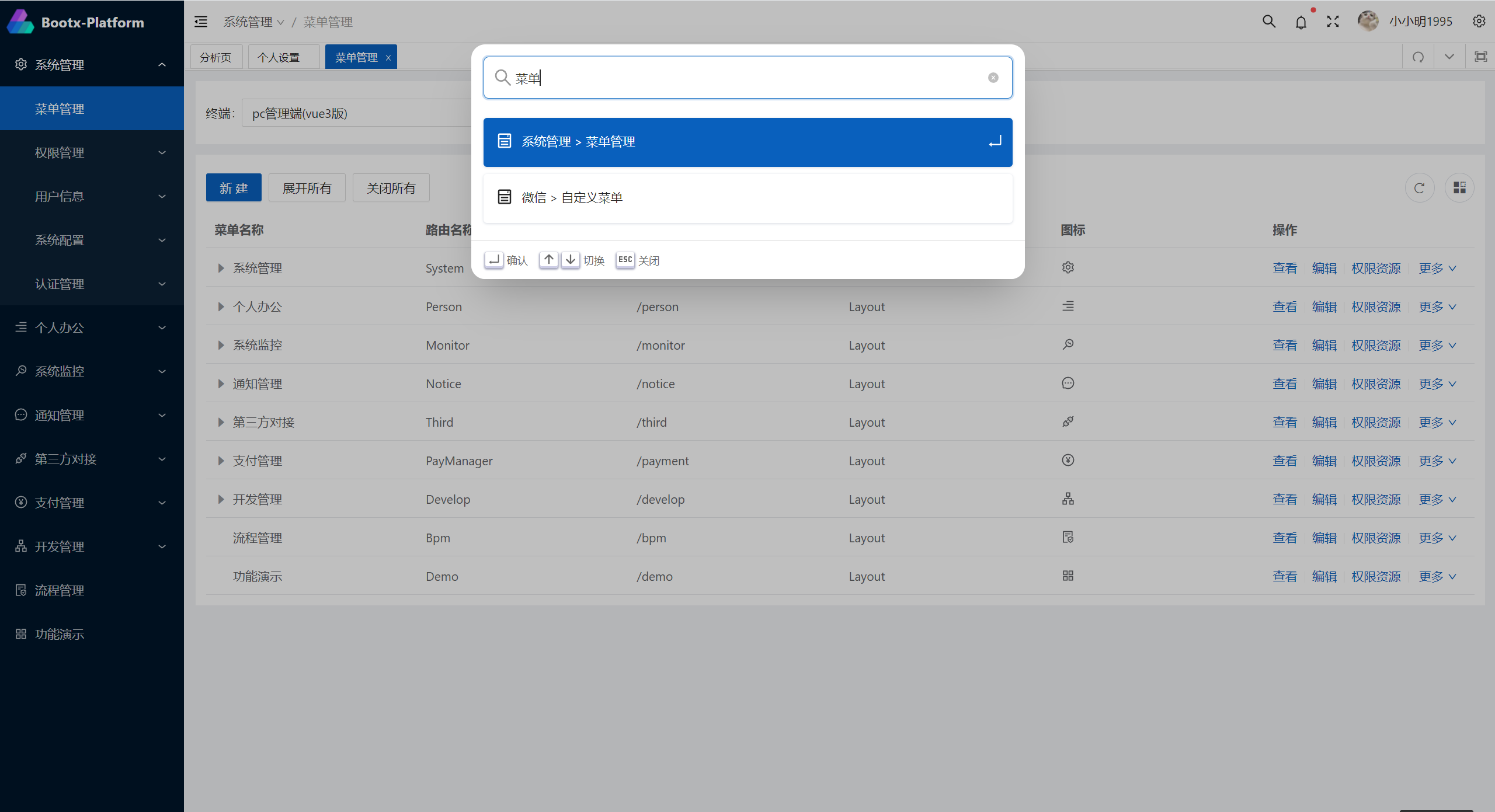
Task: Click 编辑 link in 系统监控 row
Action: point(1324,346)
